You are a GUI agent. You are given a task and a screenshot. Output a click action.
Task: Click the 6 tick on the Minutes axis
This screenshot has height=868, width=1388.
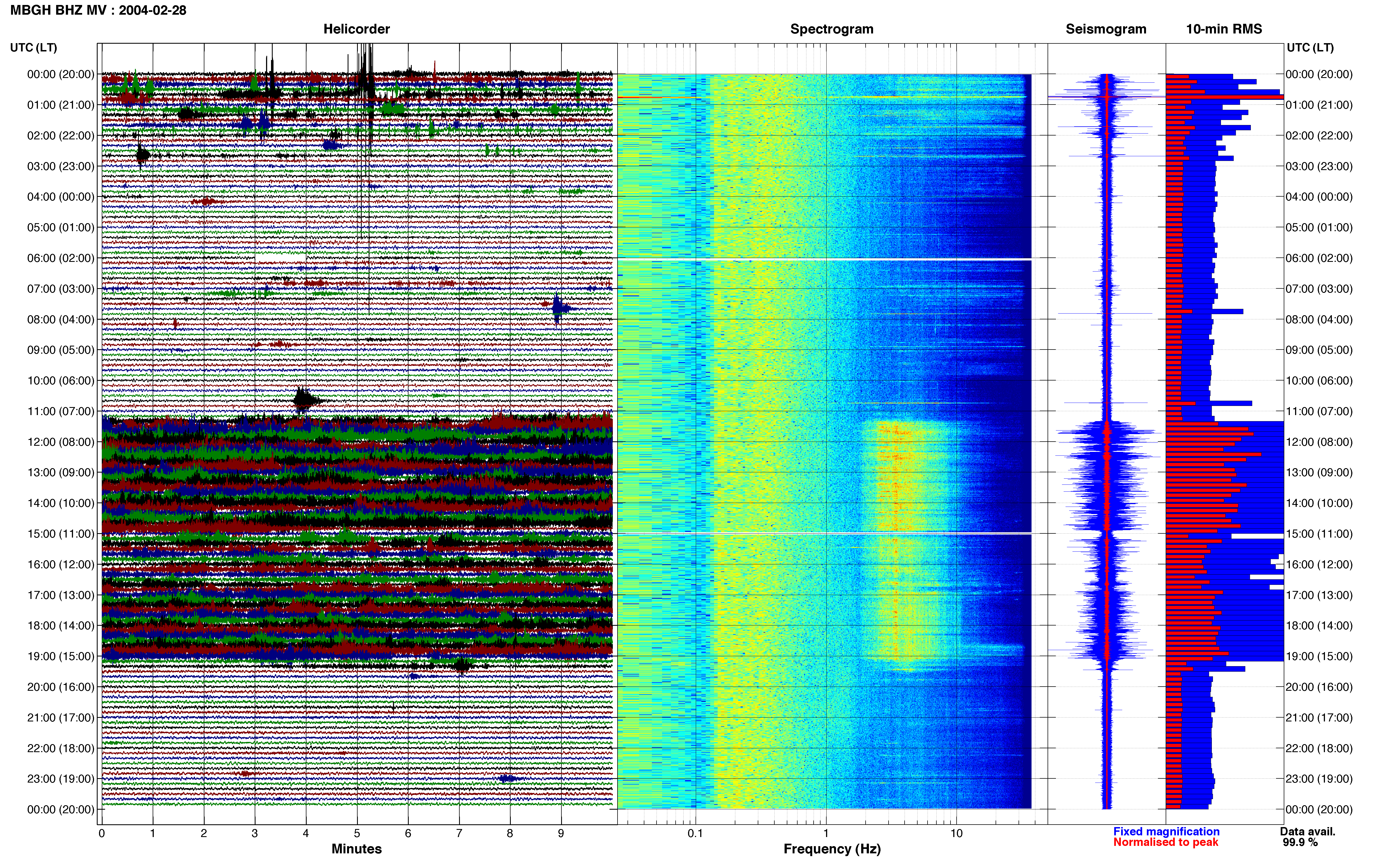[408, 833]
